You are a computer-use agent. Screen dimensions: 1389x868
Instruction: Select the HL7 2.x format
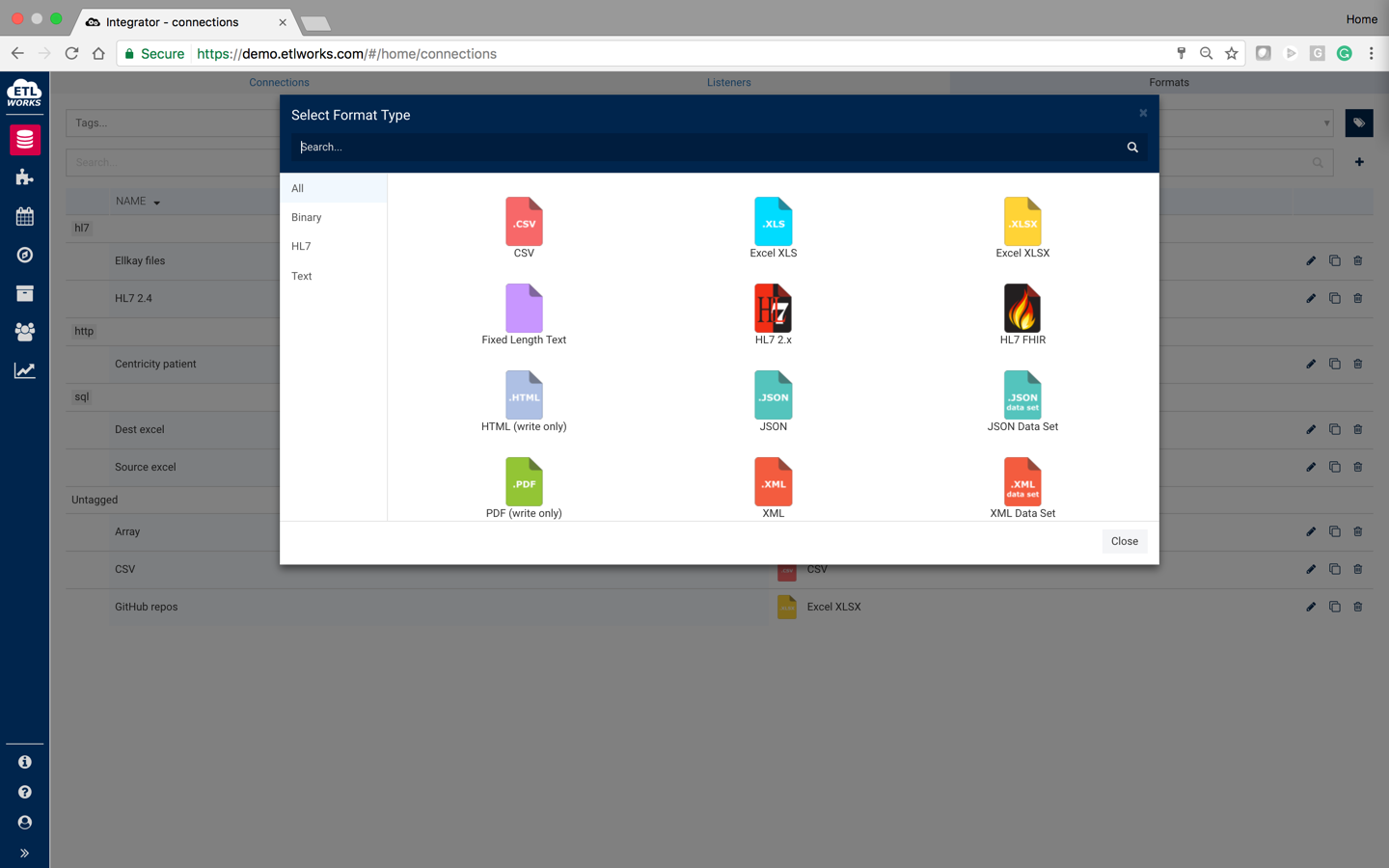(x=773, y=309)
